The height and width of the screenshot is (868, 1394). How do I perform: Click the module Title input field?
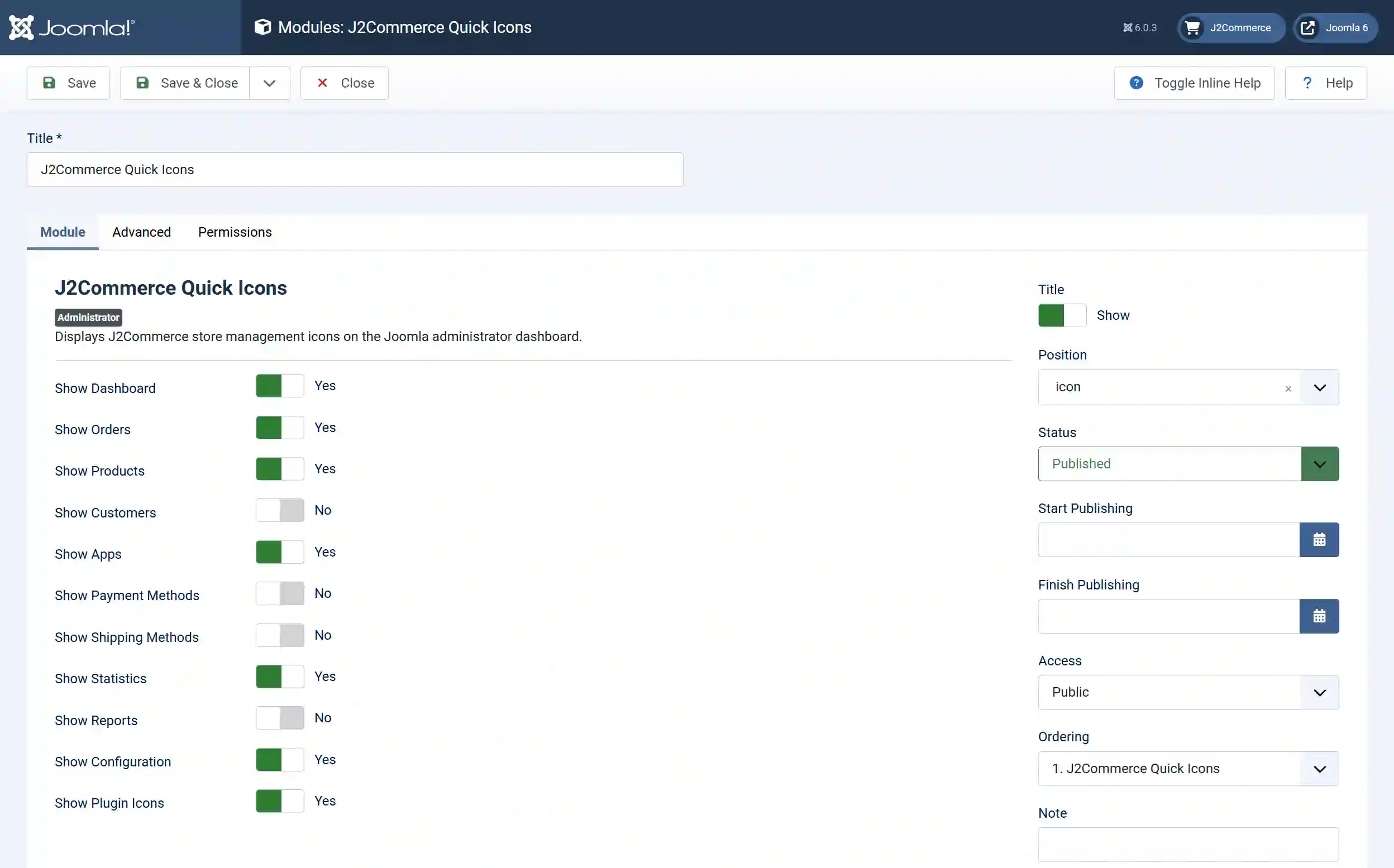[355, 170]
